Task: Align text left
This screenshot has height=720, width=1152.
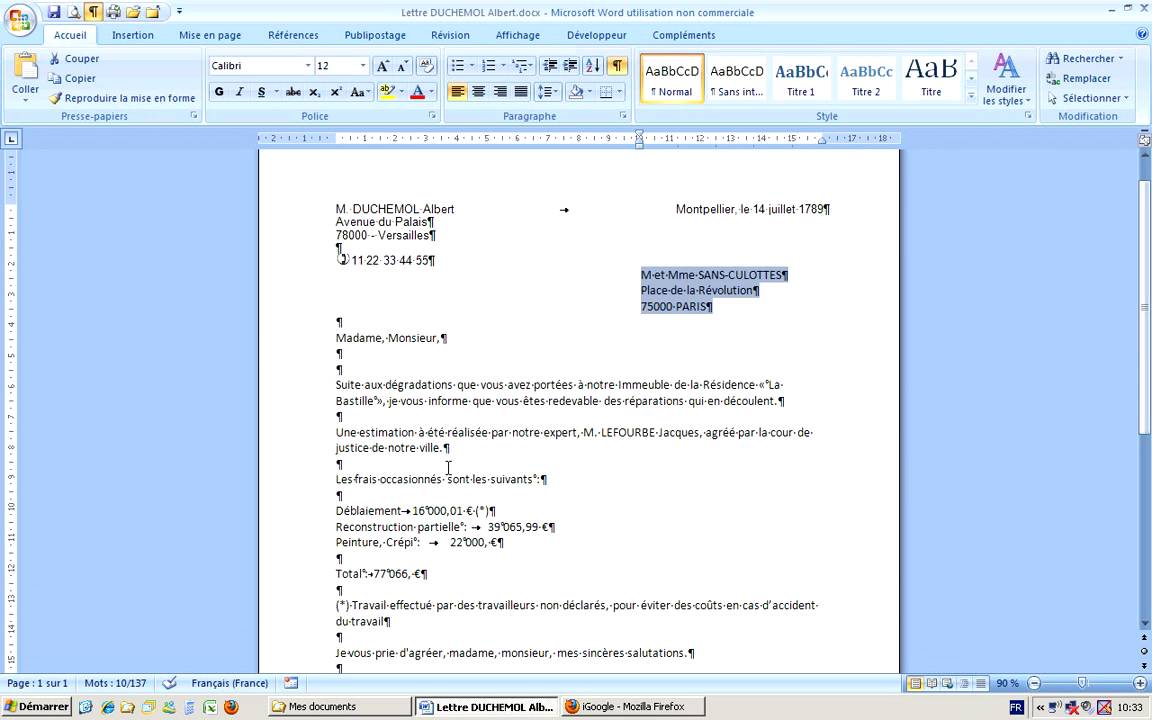Action: click(x=457, y=92)
